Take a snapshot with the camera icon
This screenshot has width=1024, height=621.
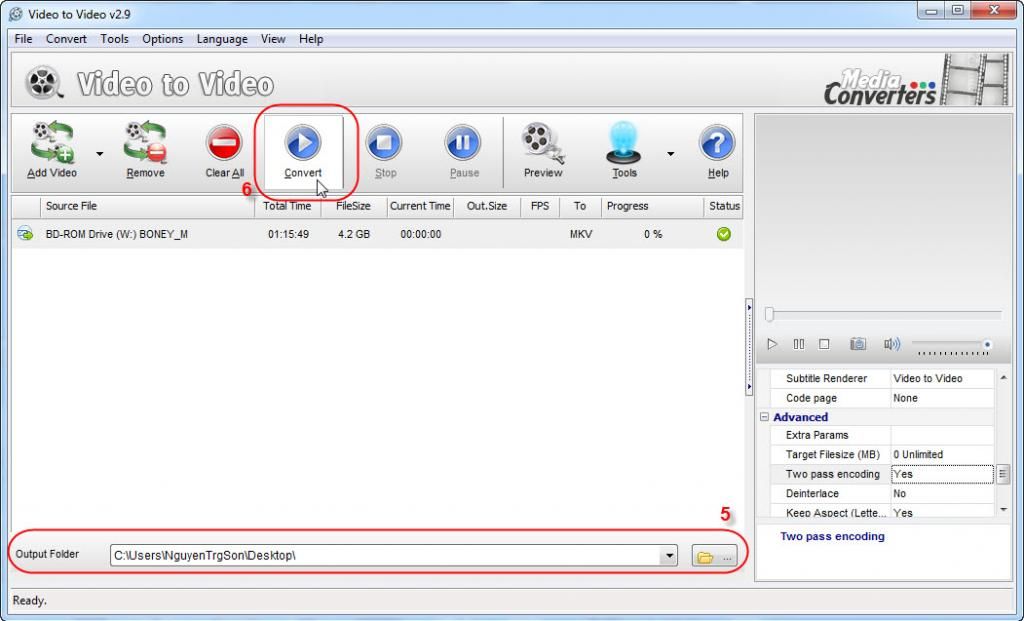857,344
